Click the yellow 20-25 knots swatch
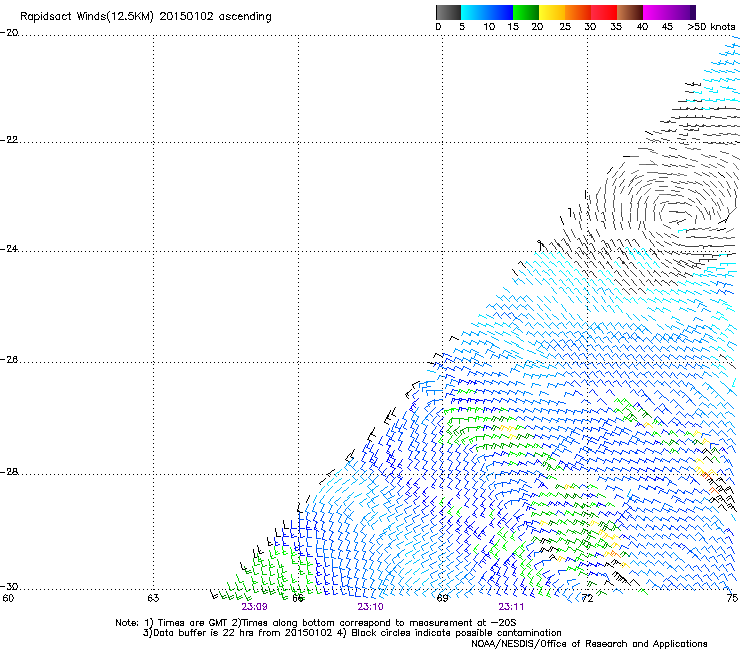Image resolution: width=740 pixels, height=650 pixels. [552, 12]
